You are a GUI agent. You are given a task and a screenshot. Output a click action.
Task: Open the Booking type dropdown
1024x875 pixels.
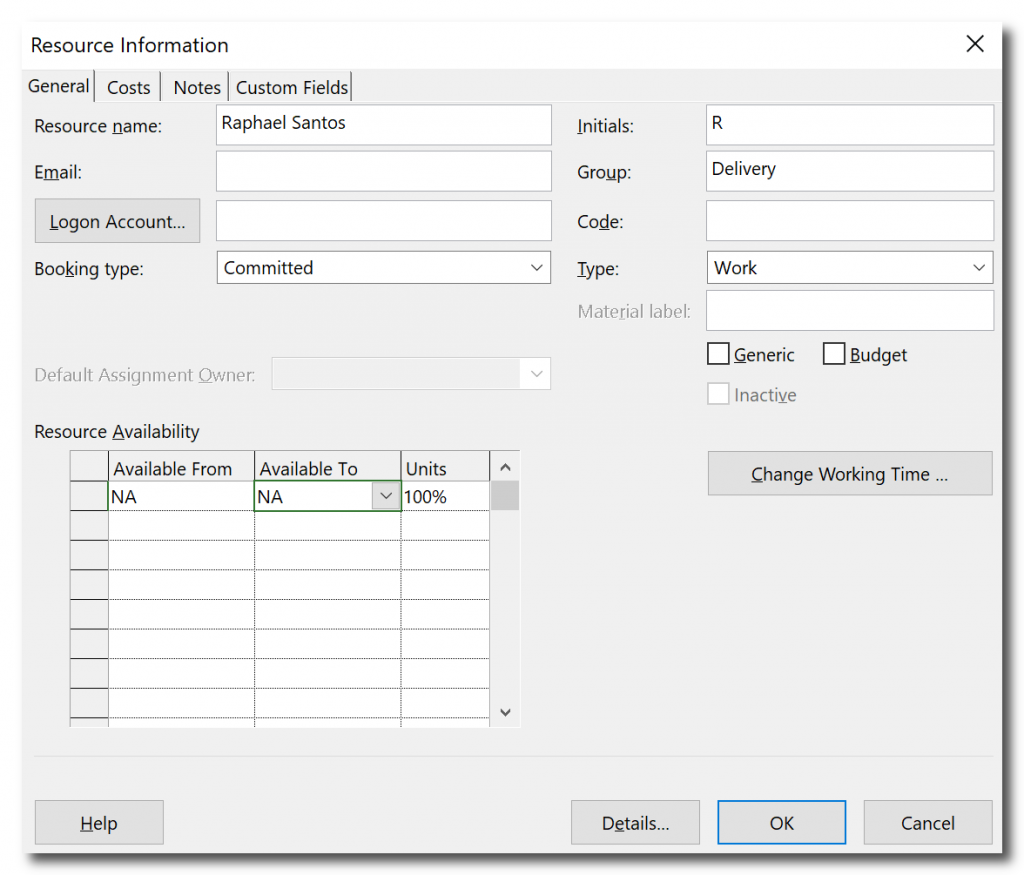(x=383, y=268)
